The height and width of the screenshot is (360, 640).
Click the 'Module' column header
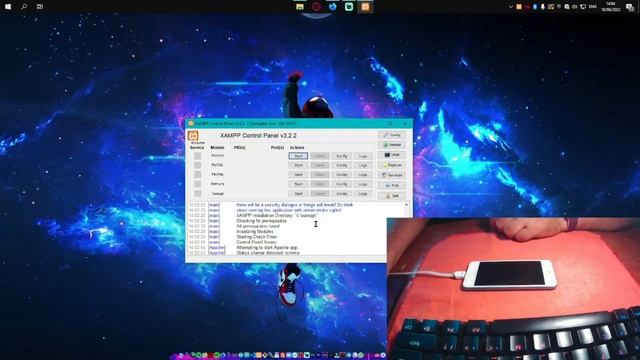pyautogui.click(x=217, y=147)
